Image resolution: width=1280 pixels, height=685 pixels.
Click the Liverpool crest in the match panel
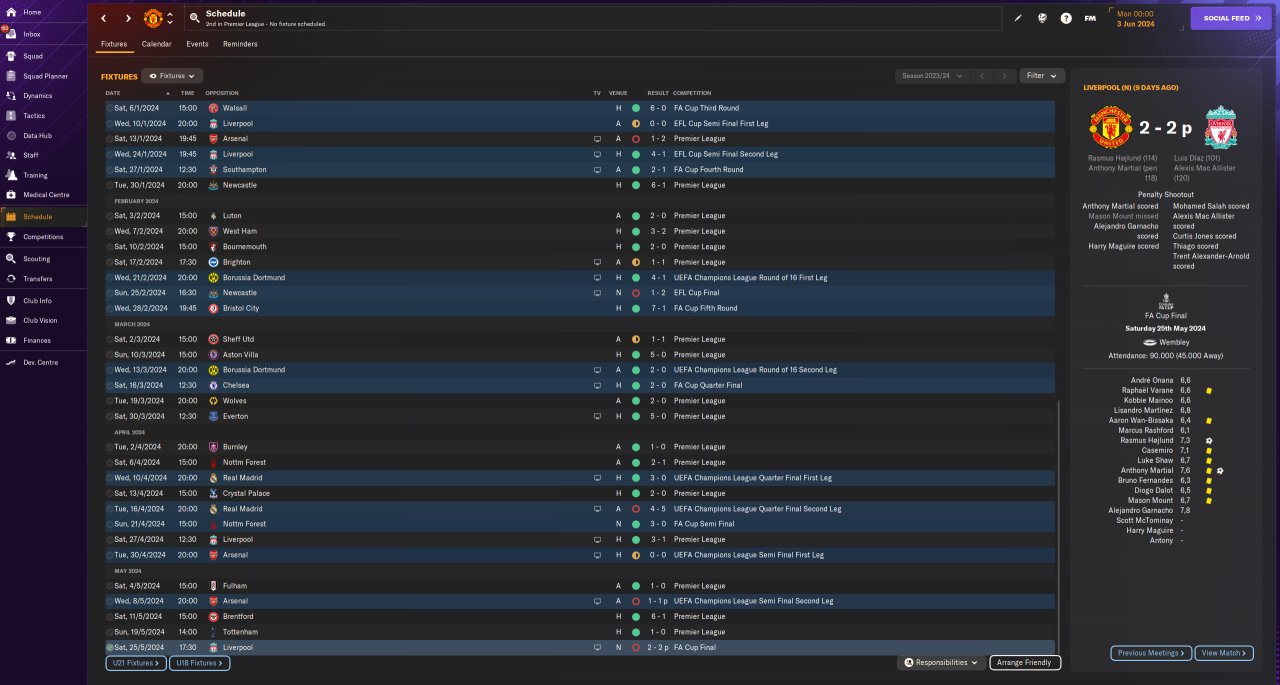1220,129
